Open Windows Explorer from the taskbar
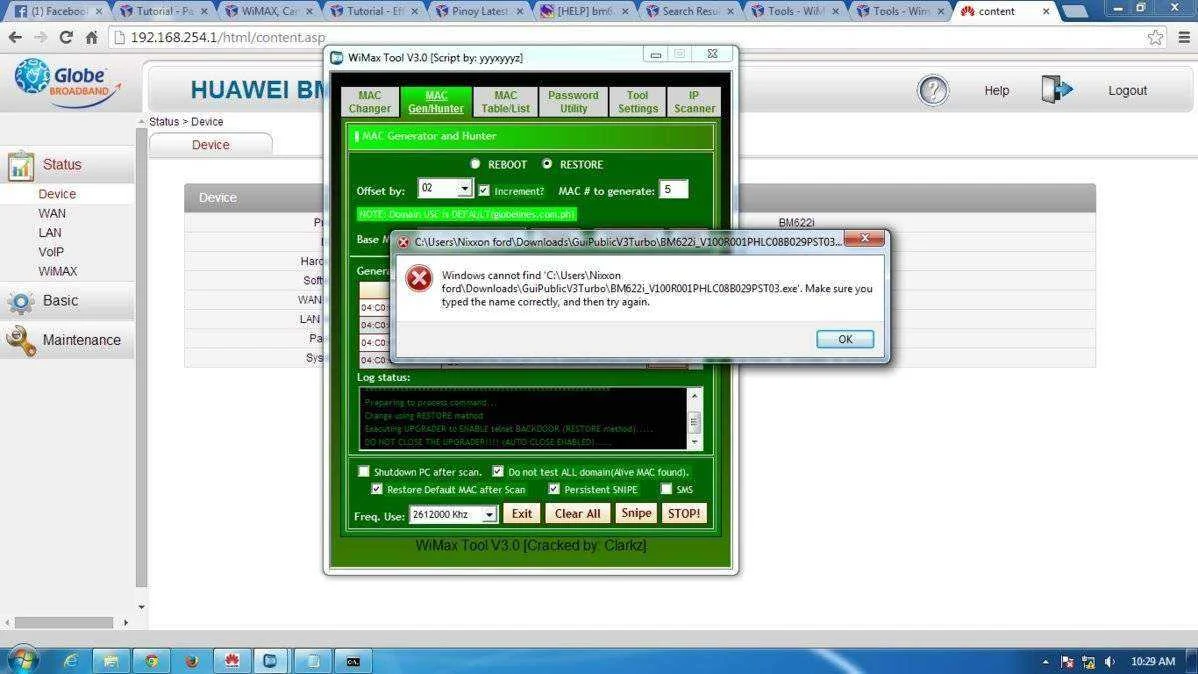 111,660
